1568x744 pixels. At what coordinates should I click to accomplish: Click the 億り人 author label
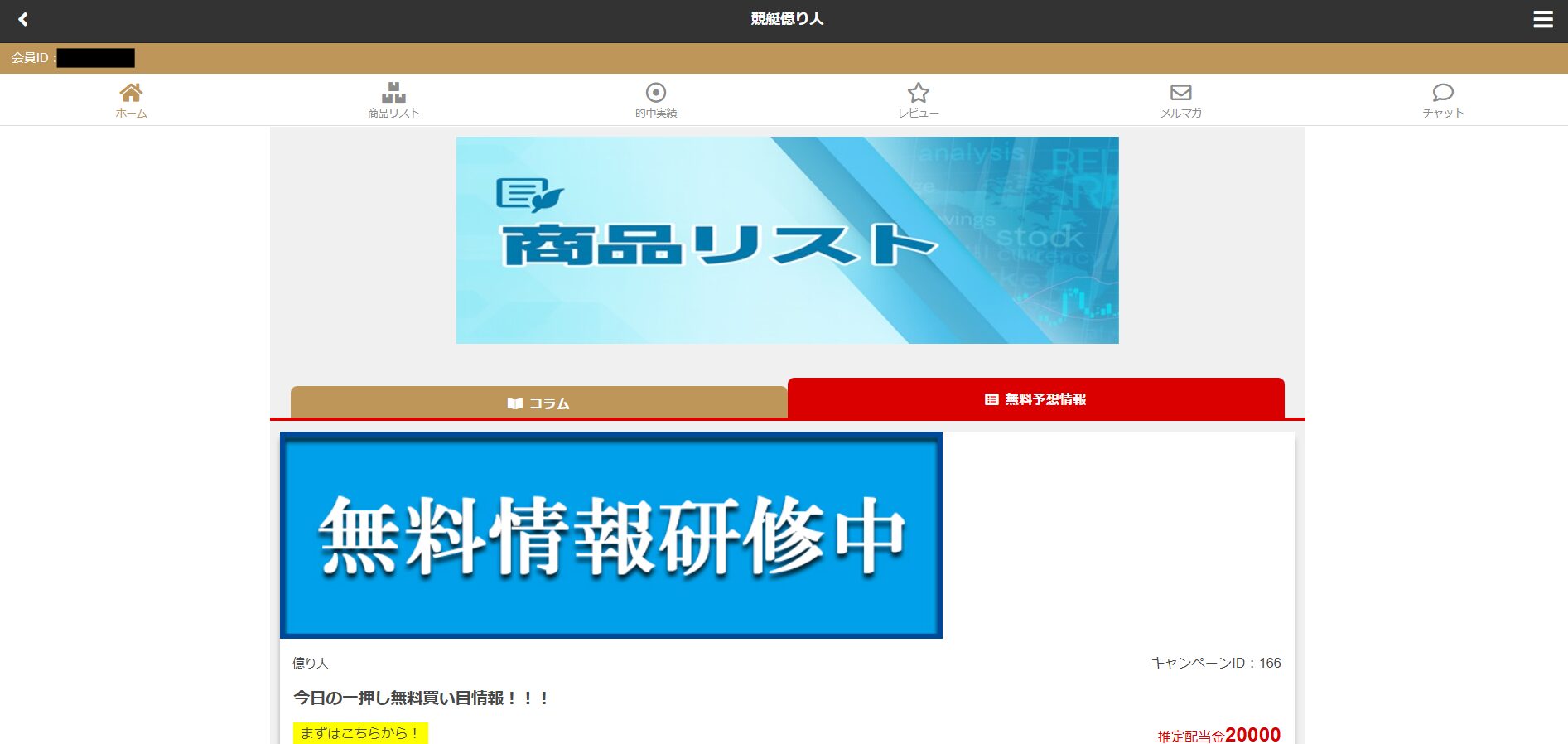[311, 663]
